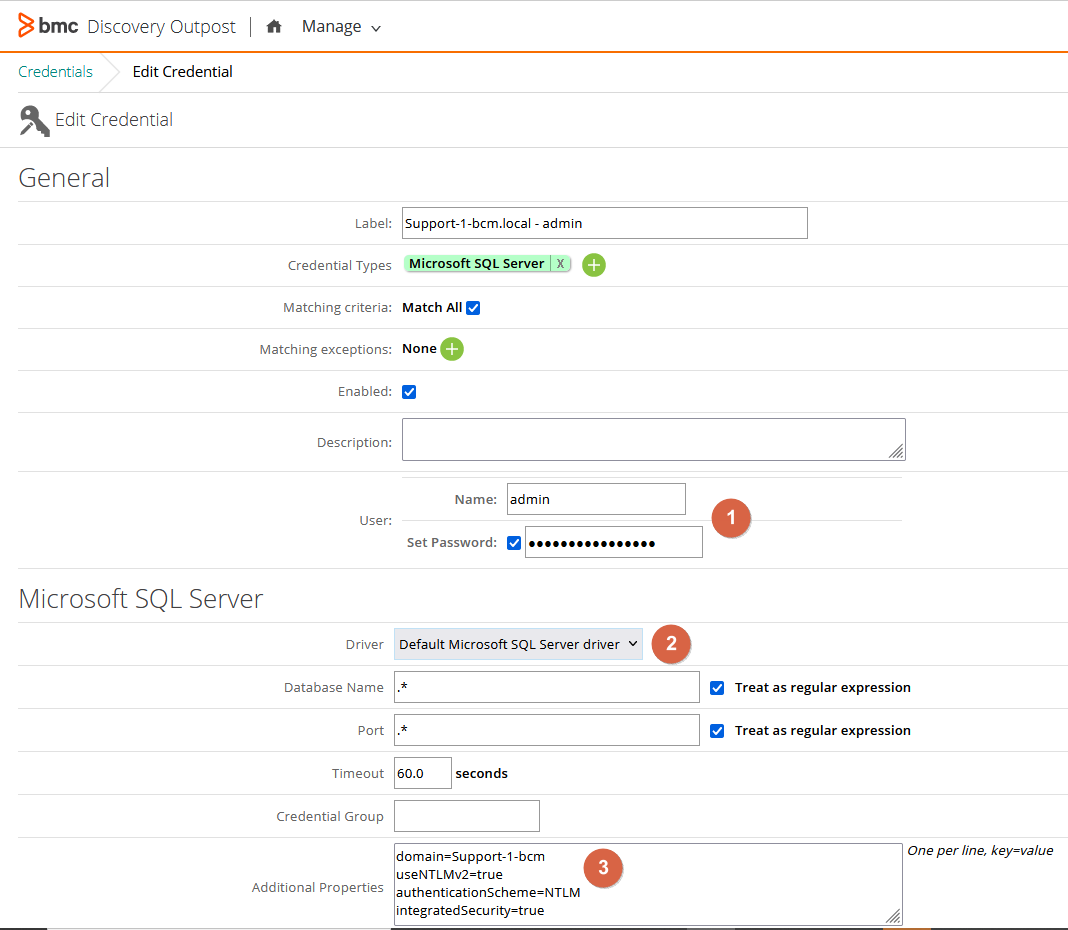Screen dimensions: 1068x930
Task: Toggle Port regular expression checkbox
Action: point(717,731)
